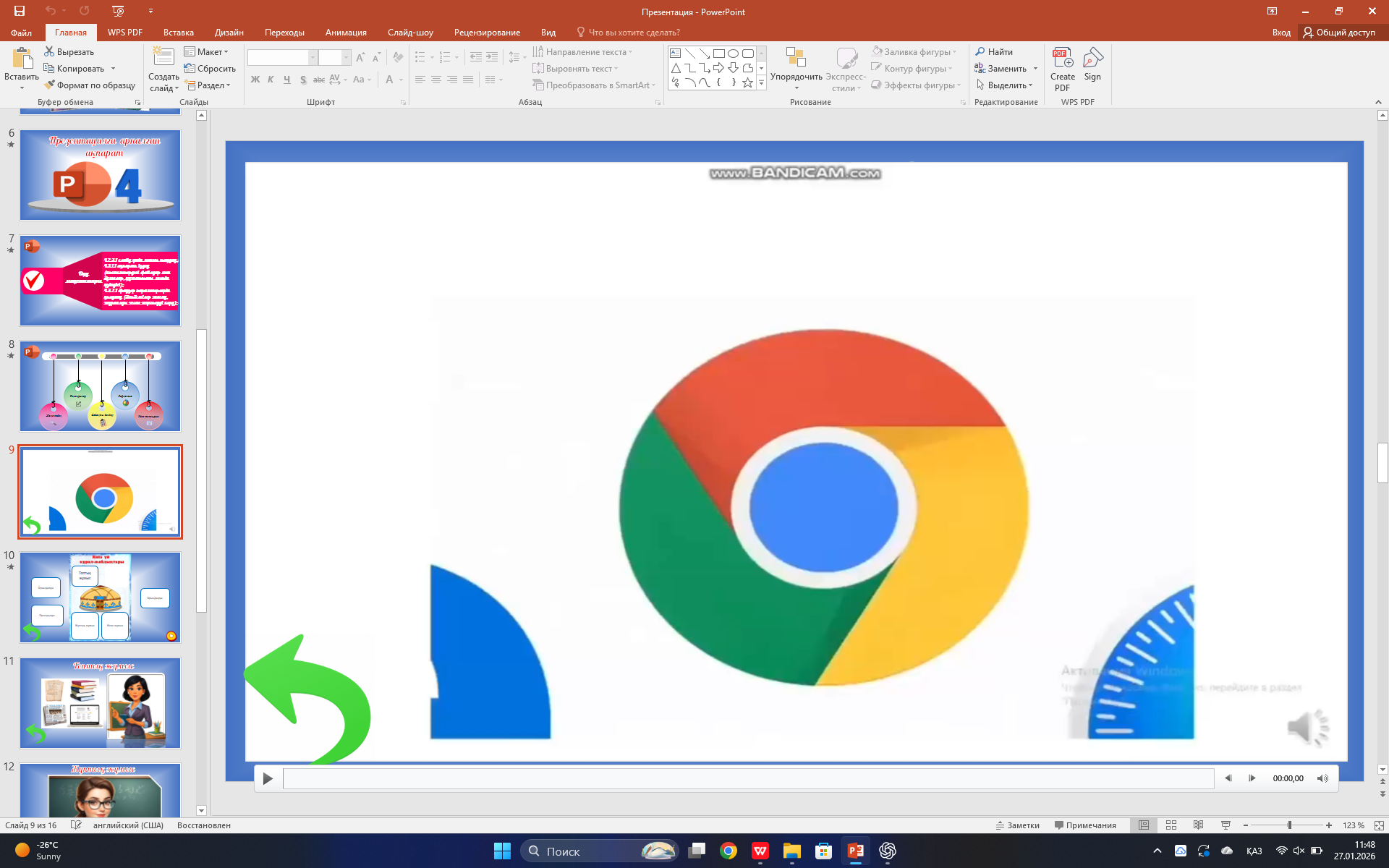Viewport: 1389px width, 868px height.
Task: Open WPS Office from the taskbar
Action: (x=760, y=851)
